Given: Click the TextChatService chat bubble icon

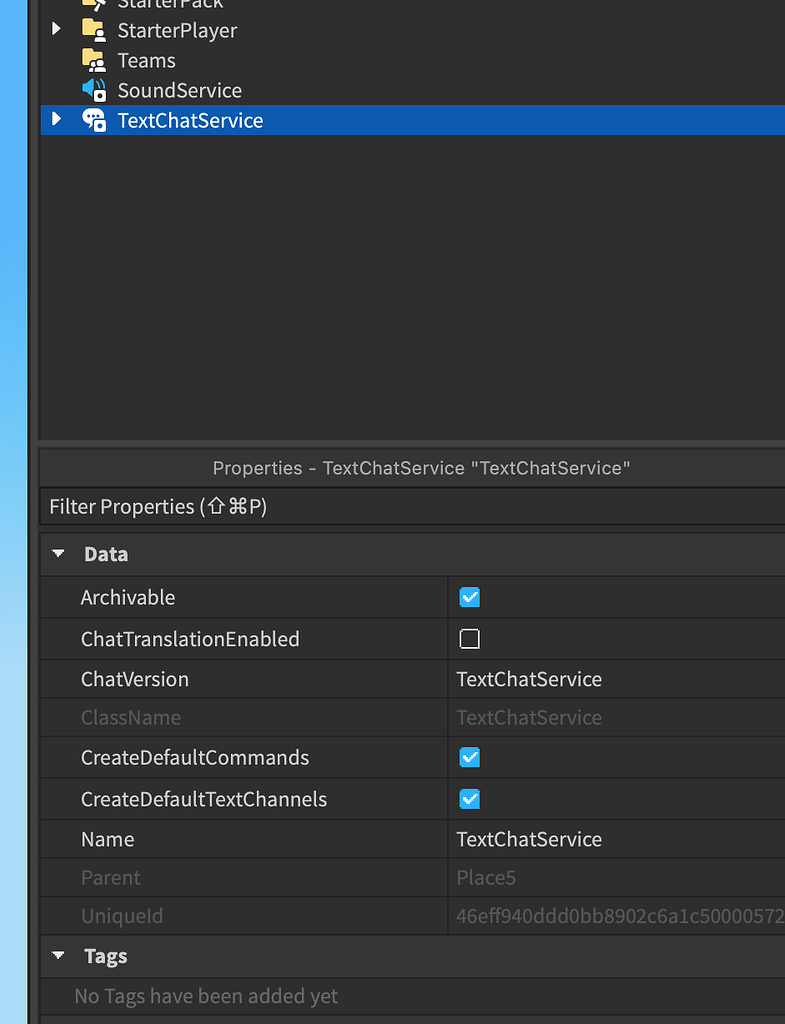Looking at the screenshot, I should [x=94, y=120].
